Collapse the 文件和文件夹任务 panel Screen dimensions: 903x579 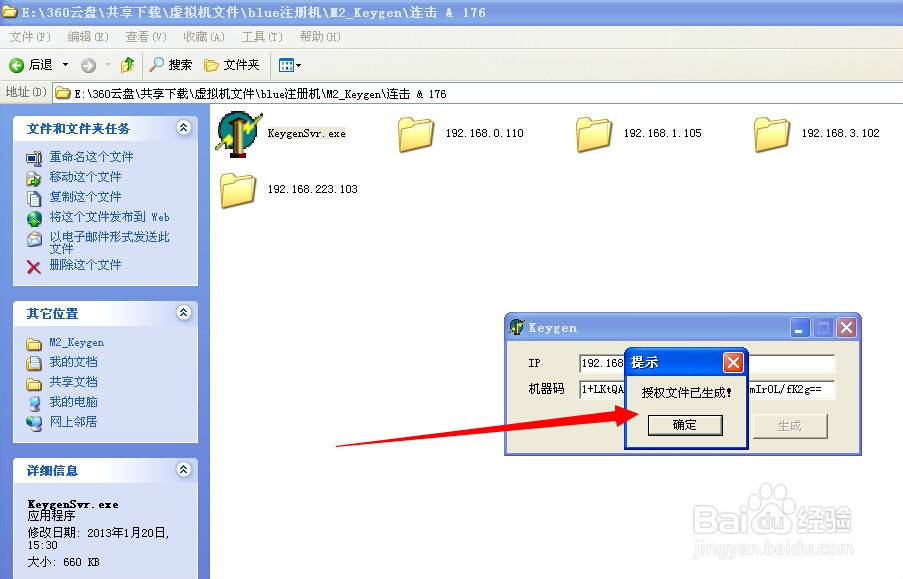point(184,128)
